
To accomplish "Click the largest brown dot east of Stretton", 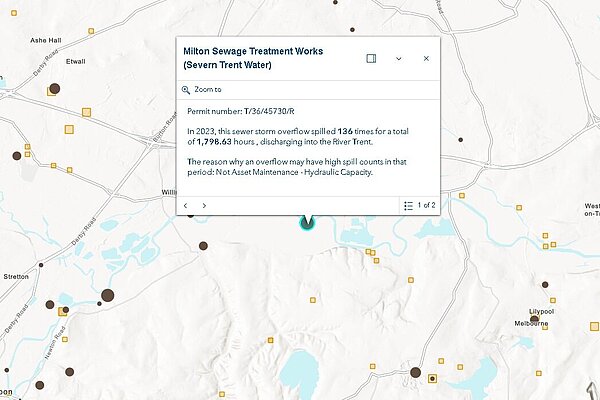I will (108, 296).
